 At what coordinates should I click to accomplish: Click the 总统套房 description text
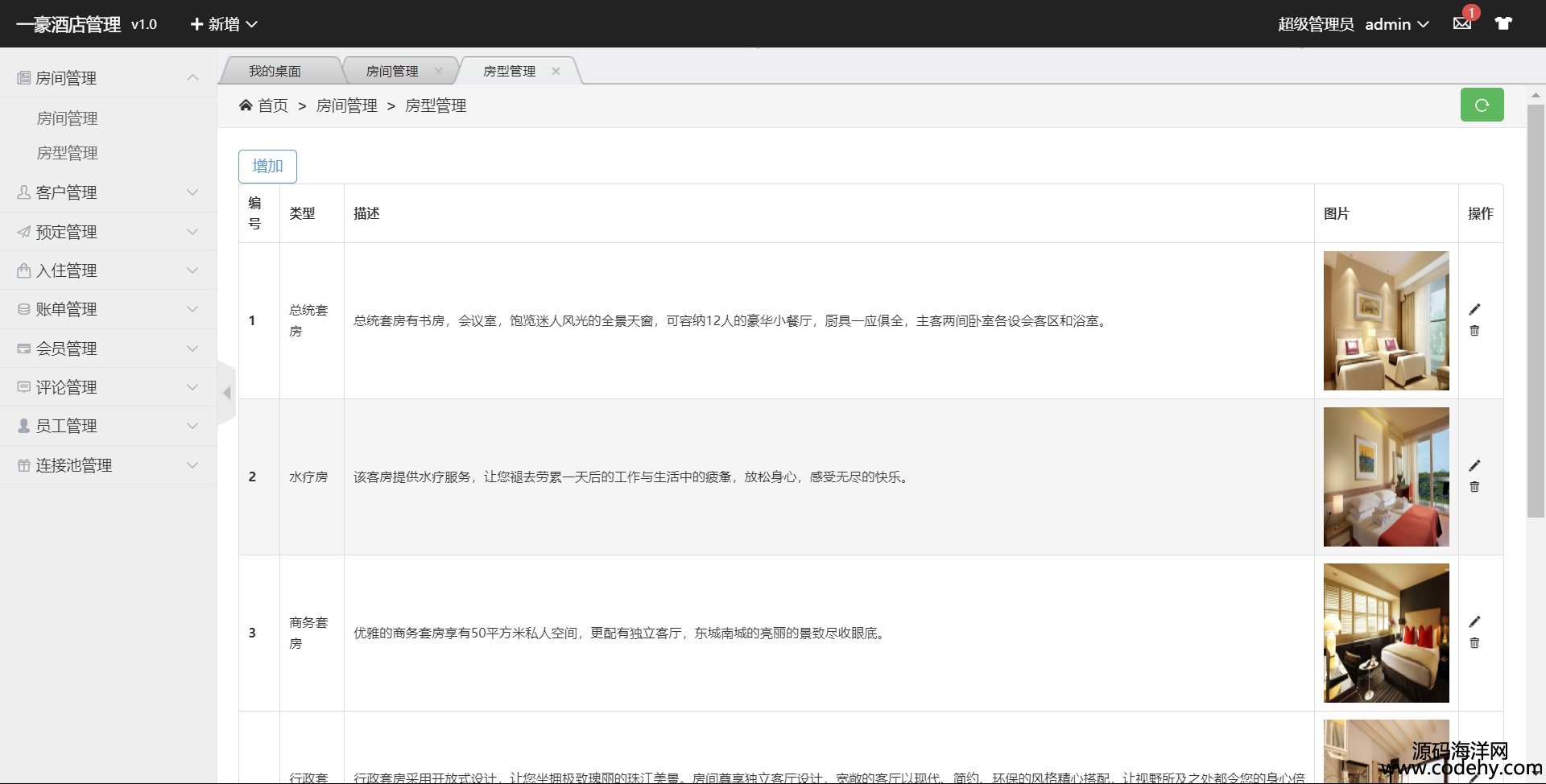click(732, 320)
